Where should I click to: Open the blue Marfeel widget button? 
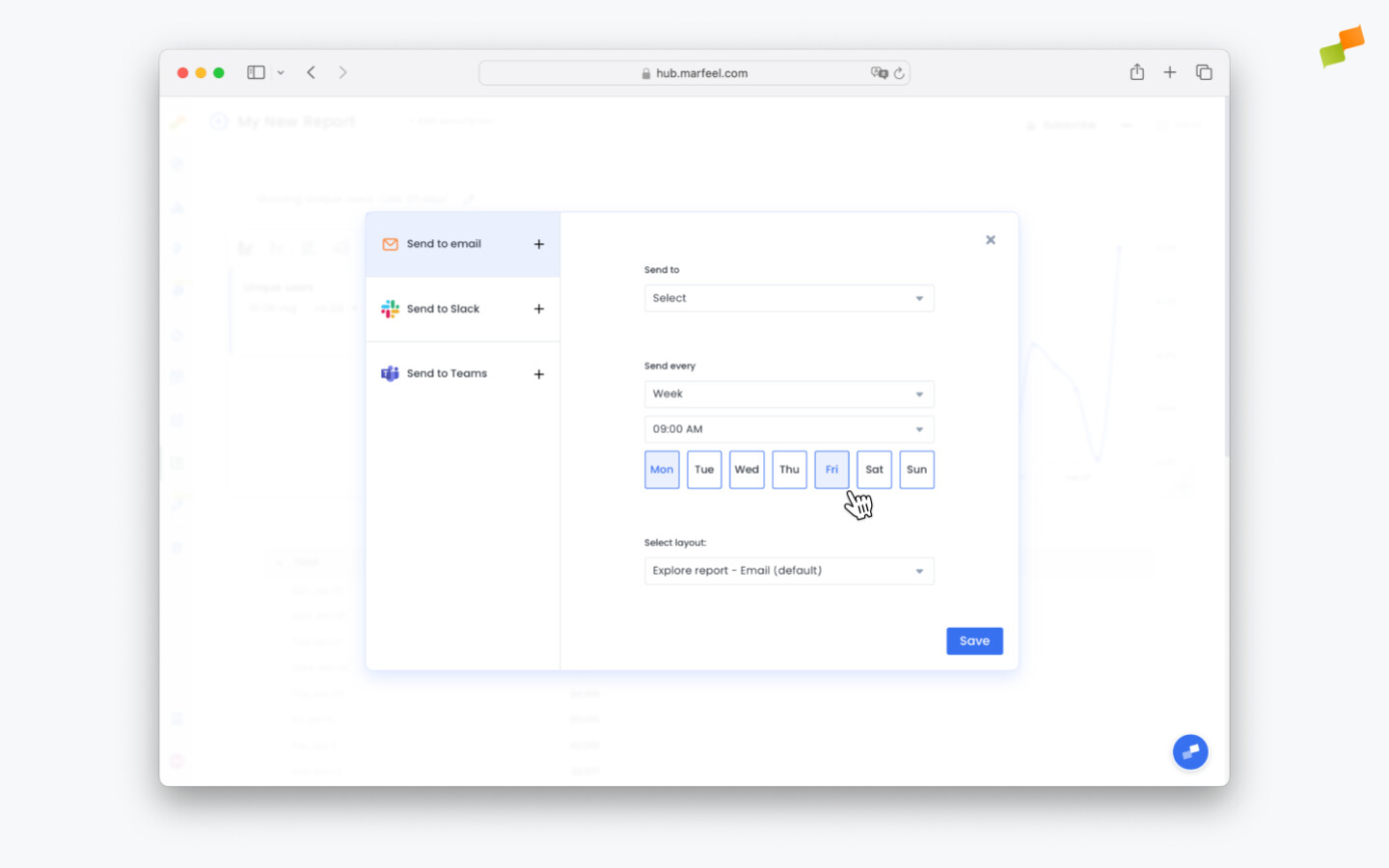point(1190,752)
